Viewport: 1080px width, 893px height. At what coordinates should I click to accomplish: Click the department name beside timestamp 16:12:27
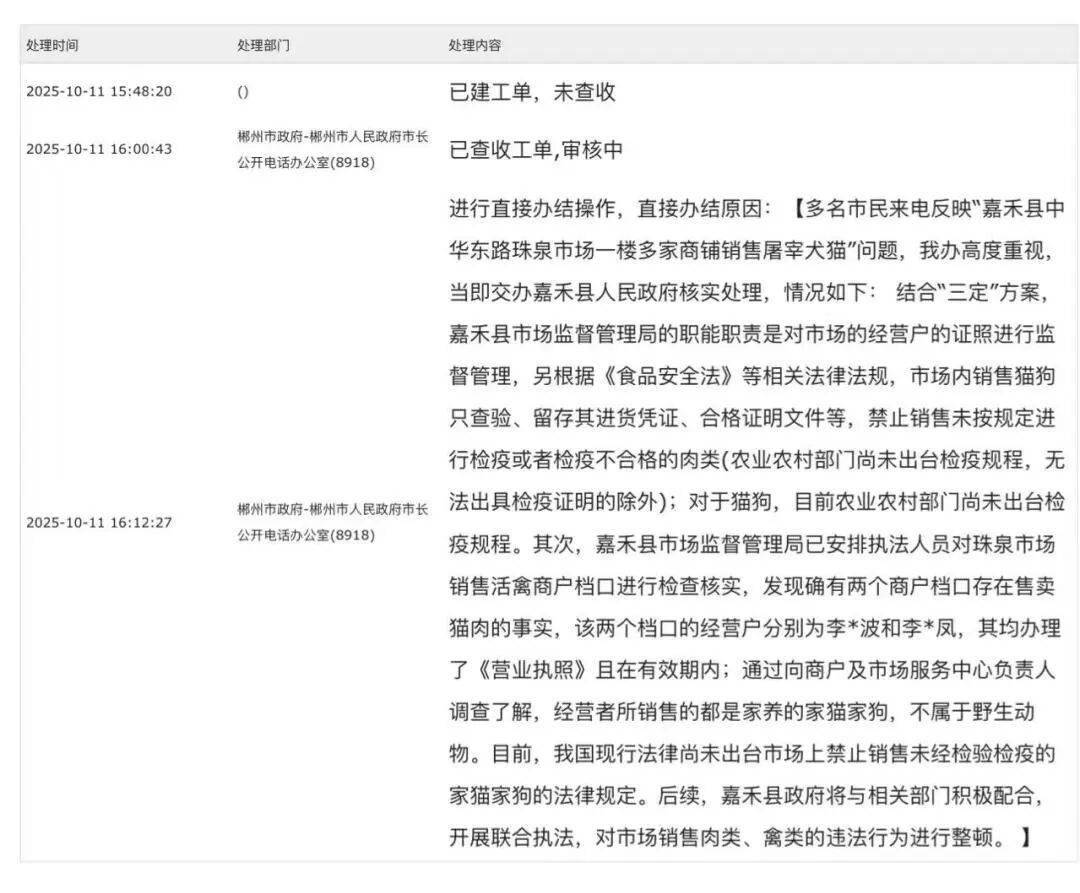(x=332, y=522)
